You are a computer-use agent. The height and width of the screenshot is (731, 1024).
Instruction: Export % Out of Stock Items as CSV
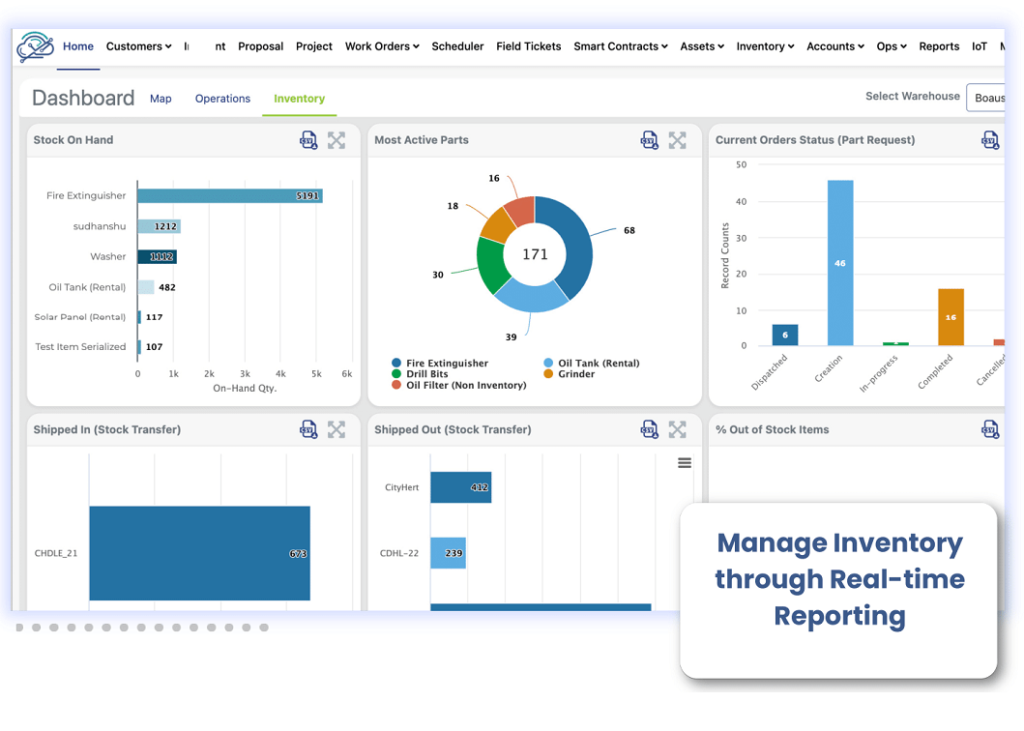click(990, 429)
